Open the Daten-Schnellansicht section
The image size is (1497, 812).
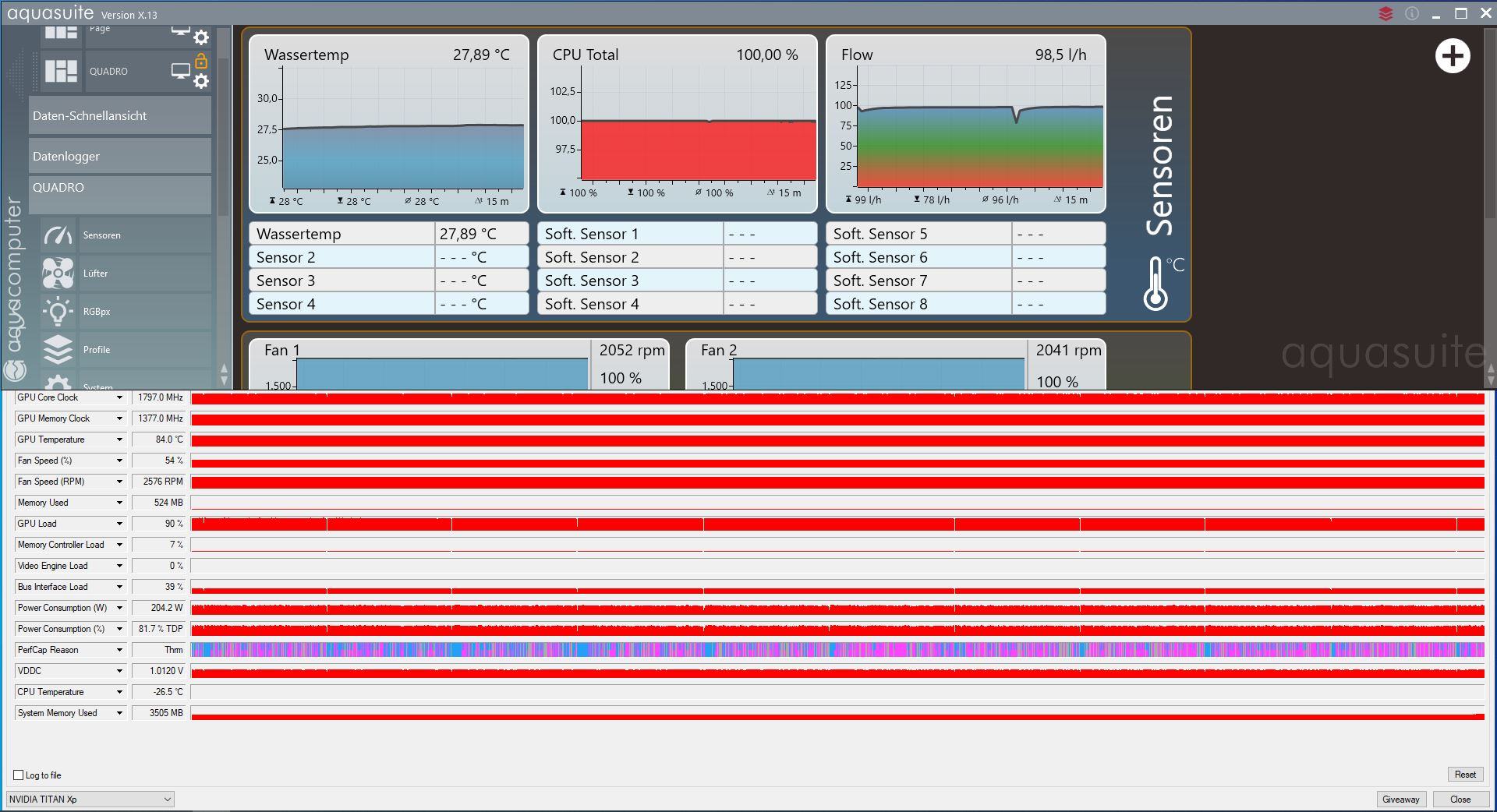120,115
